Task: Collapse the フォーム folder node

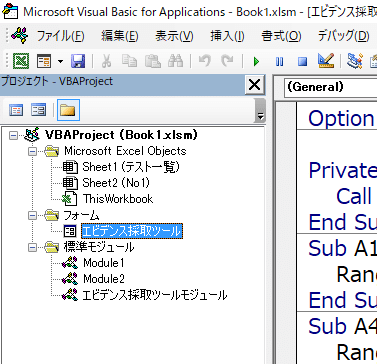Action: (x=32, y=216)
